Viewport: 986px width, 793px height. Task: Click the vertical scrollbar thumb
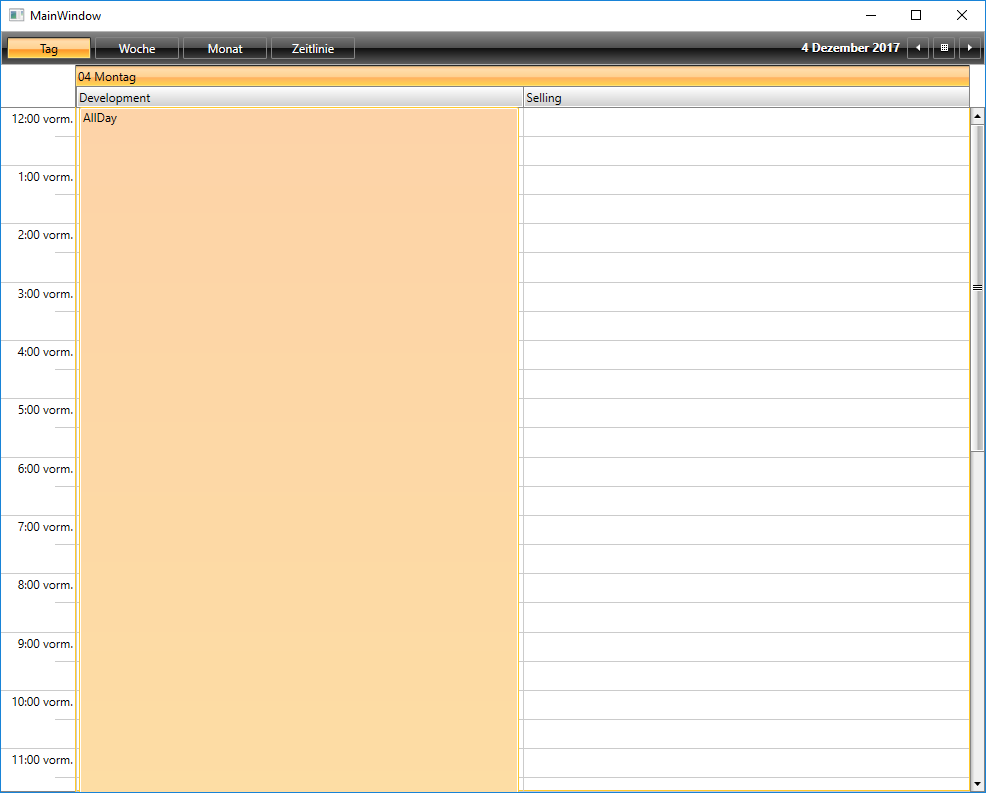pos(977,287)
